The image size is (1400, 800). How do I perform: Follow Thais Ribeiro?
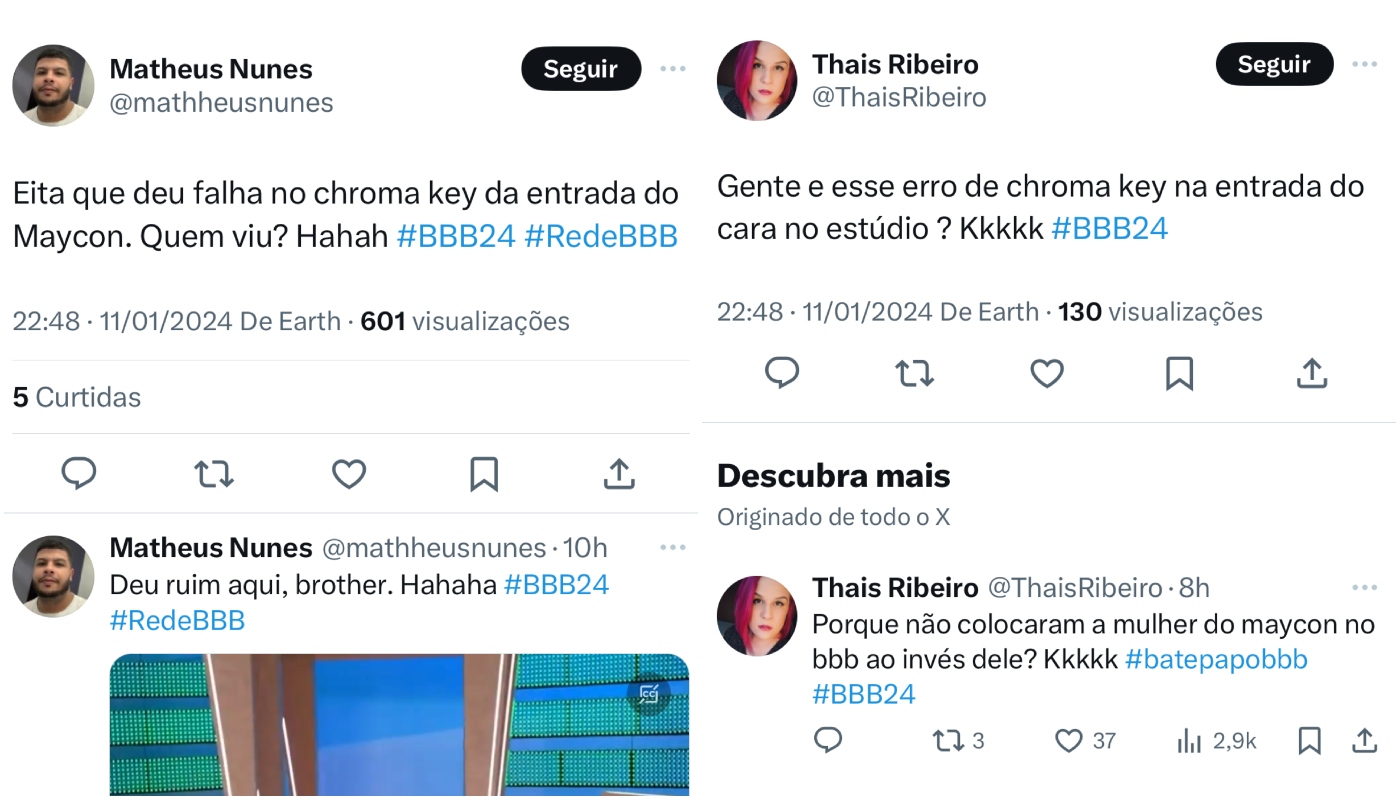(x=1274, y=63)
